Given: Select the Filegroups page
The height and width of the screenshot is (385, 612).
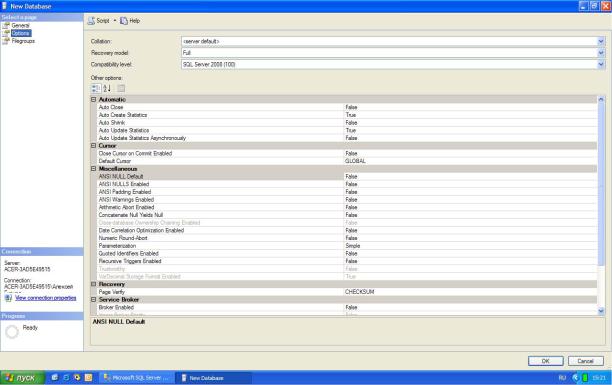Looking at the screenshot, I should 23,41.
